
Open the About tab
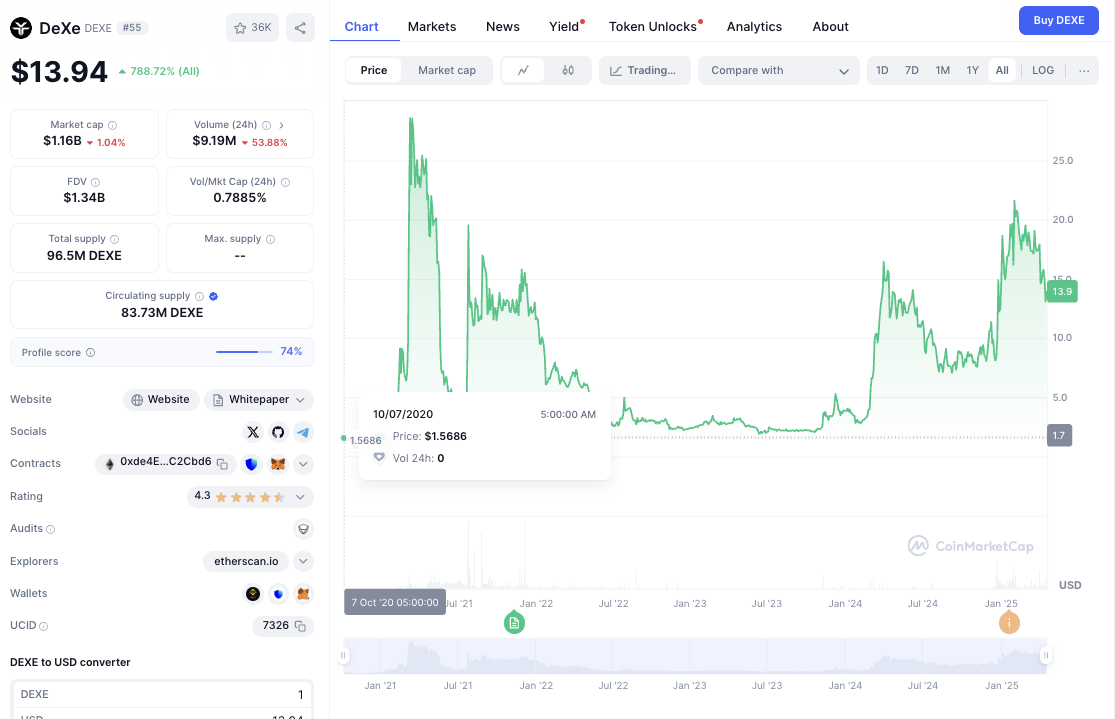click(x=831, y=27)
